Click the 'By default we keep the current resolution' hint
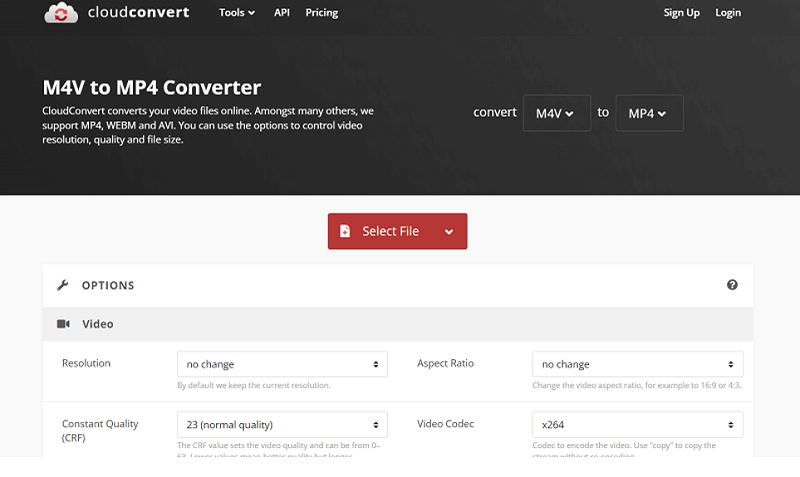The height and width of the screenshot is (477, 800). coord(254,385)
